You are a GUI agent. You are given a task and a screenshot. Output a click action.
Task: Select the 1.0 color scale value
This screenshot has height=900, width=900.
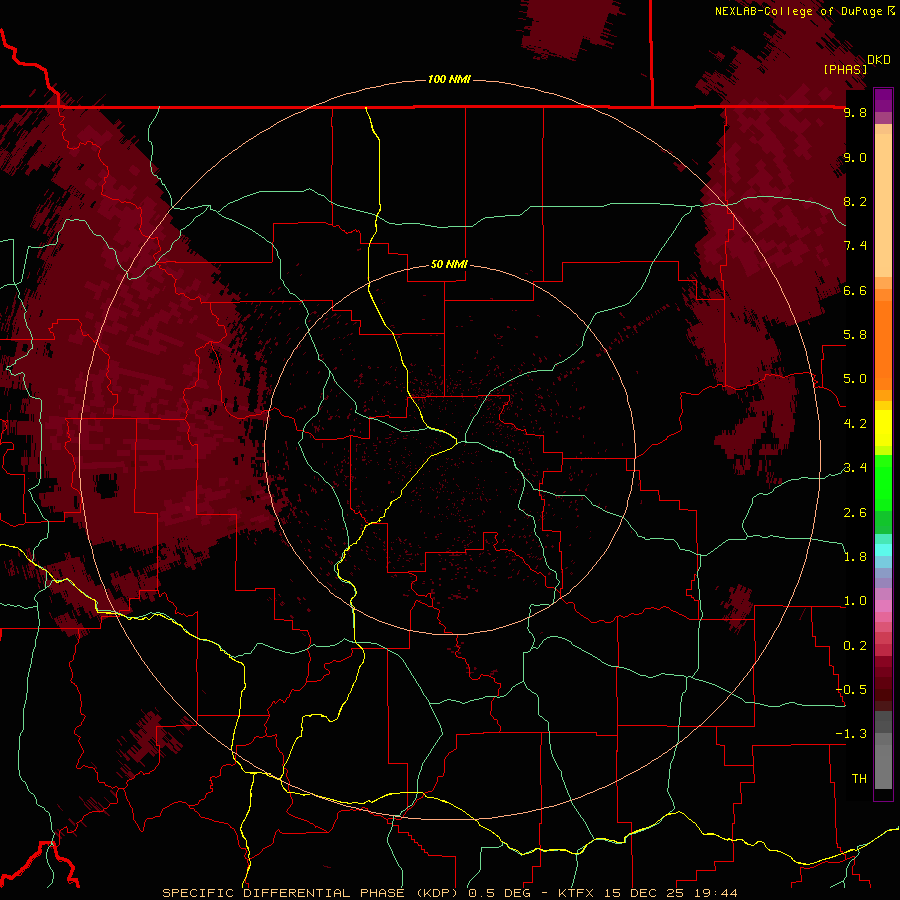point(855,601)
